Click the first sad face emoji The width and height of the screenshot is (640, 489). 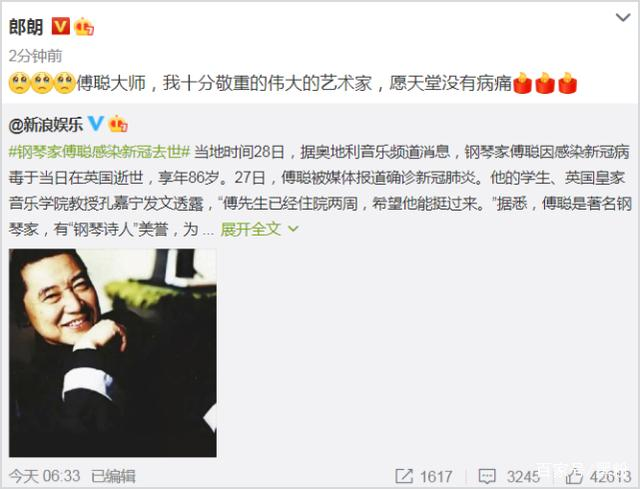tap(19, 83)
